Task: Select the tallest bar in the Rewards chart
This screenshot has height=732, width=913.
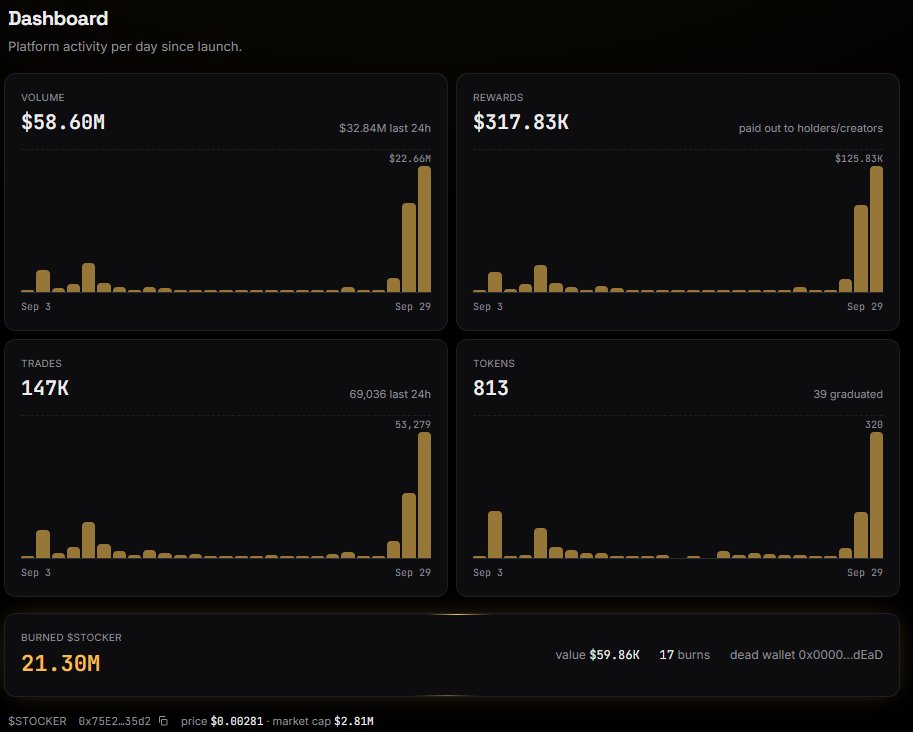Action: [876, 229]
